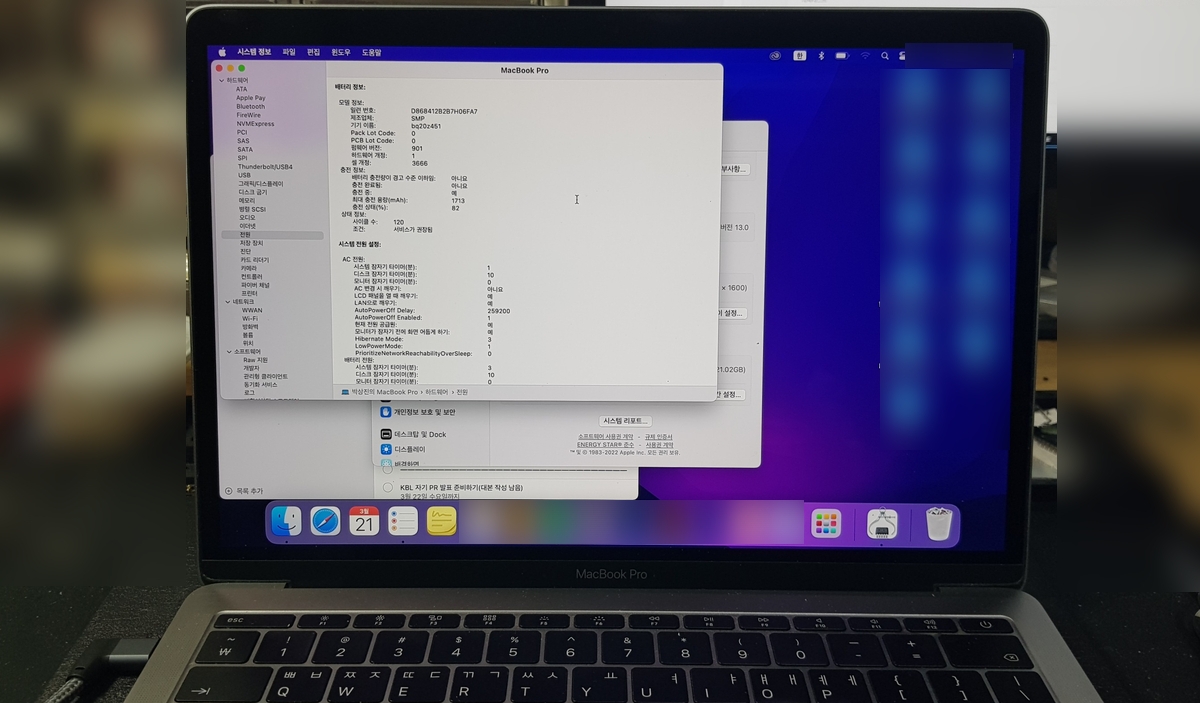Viewport: 1200px width, 703px height.
Task: Select SAS in hardware sidebar
Action: click(244, 141)
